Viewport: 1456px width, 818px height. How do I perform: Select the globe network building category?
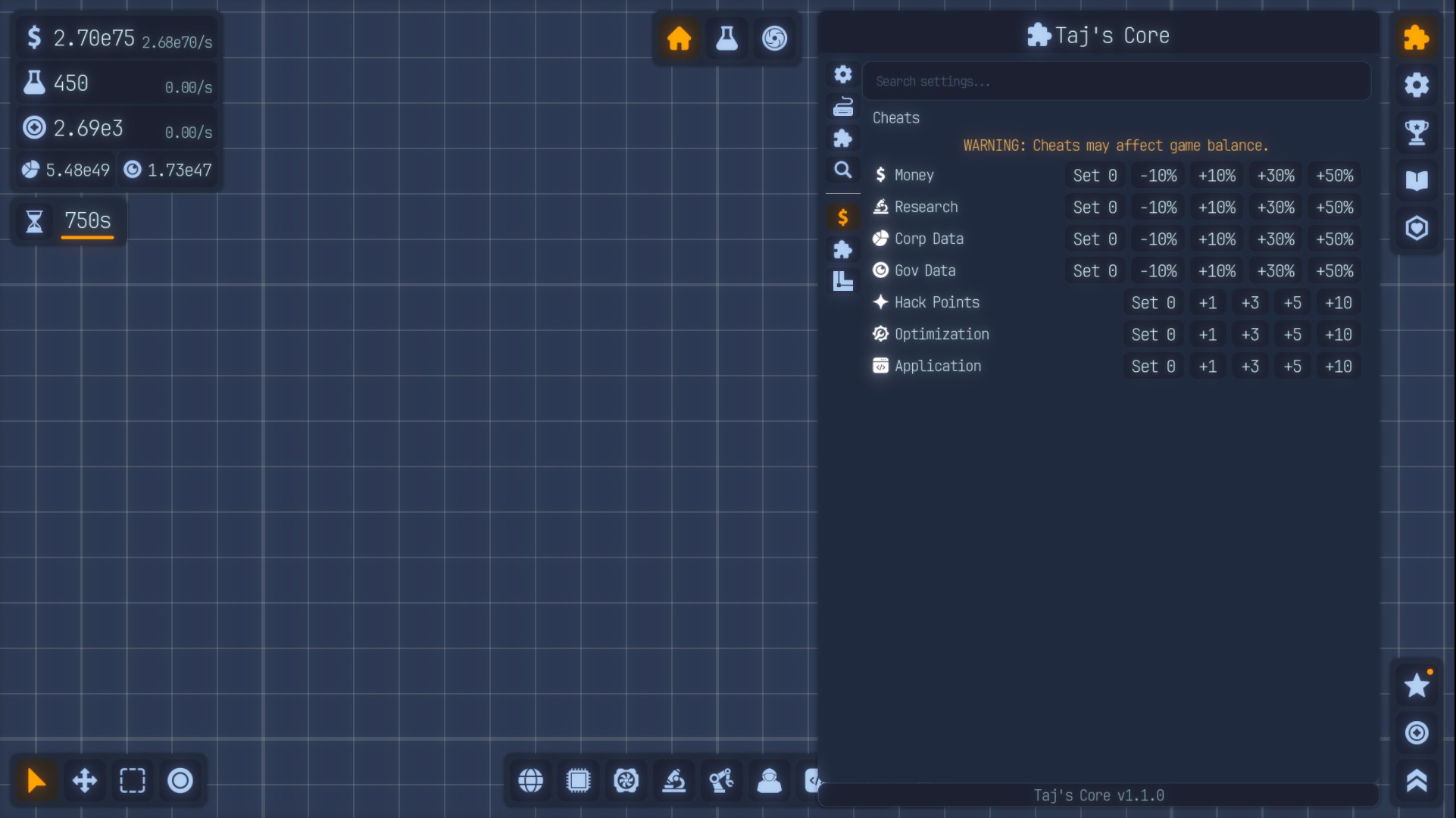coord(530,780)
